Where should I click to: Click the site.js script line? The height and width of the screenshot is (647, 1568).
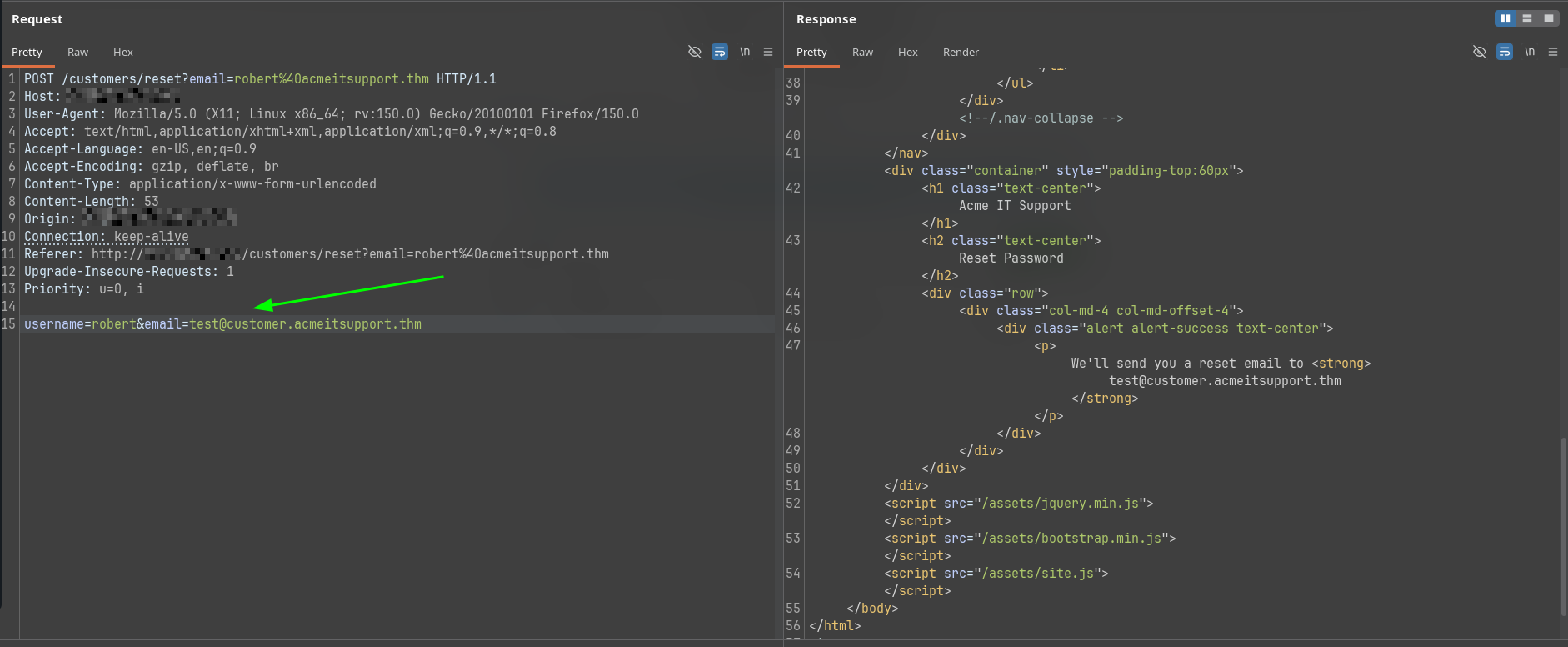(x=996, y=574)
